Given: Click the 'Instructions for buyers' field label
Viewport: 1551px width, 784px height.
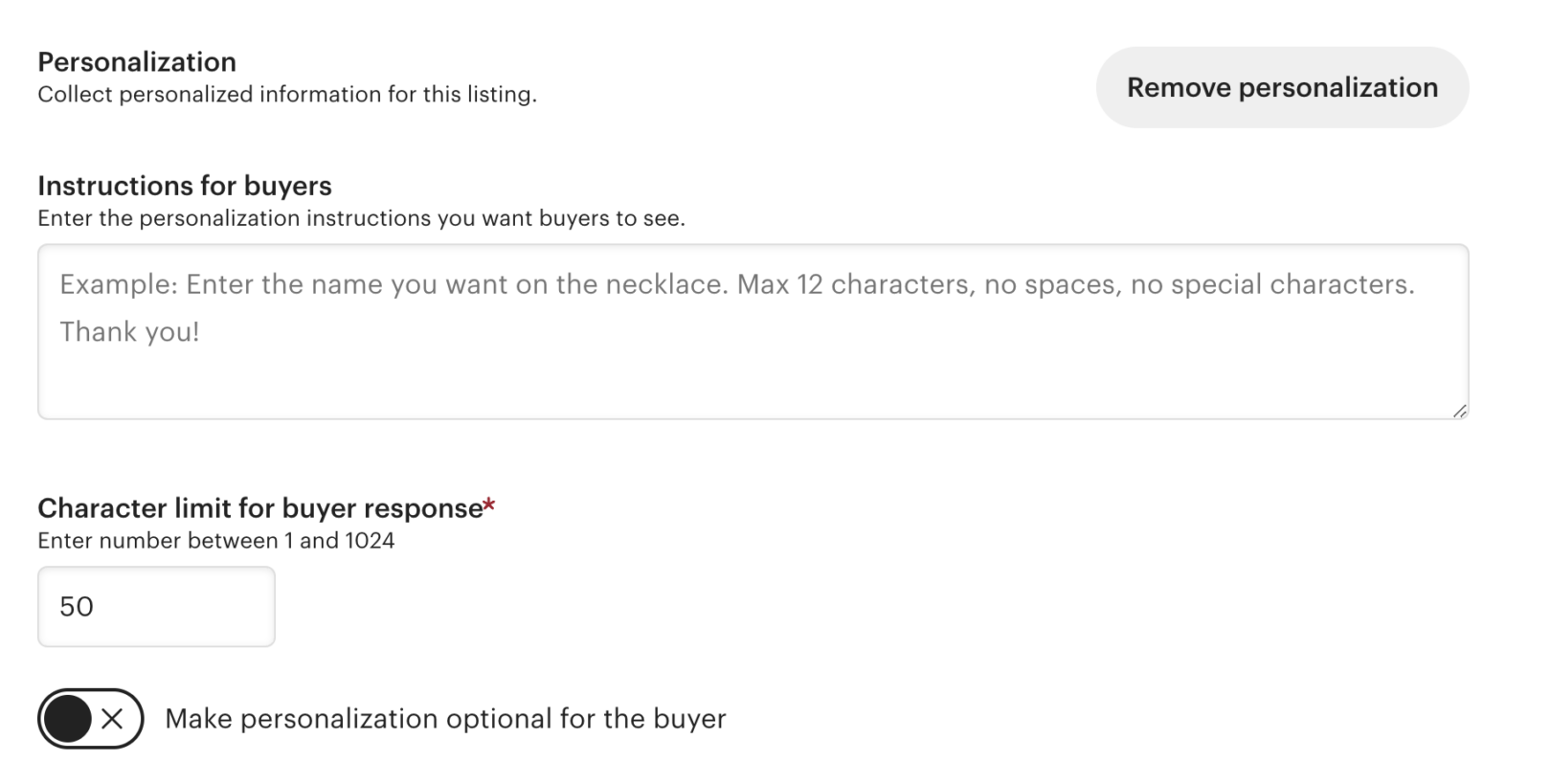Looking at the screenshot, I should coord(185,186).
